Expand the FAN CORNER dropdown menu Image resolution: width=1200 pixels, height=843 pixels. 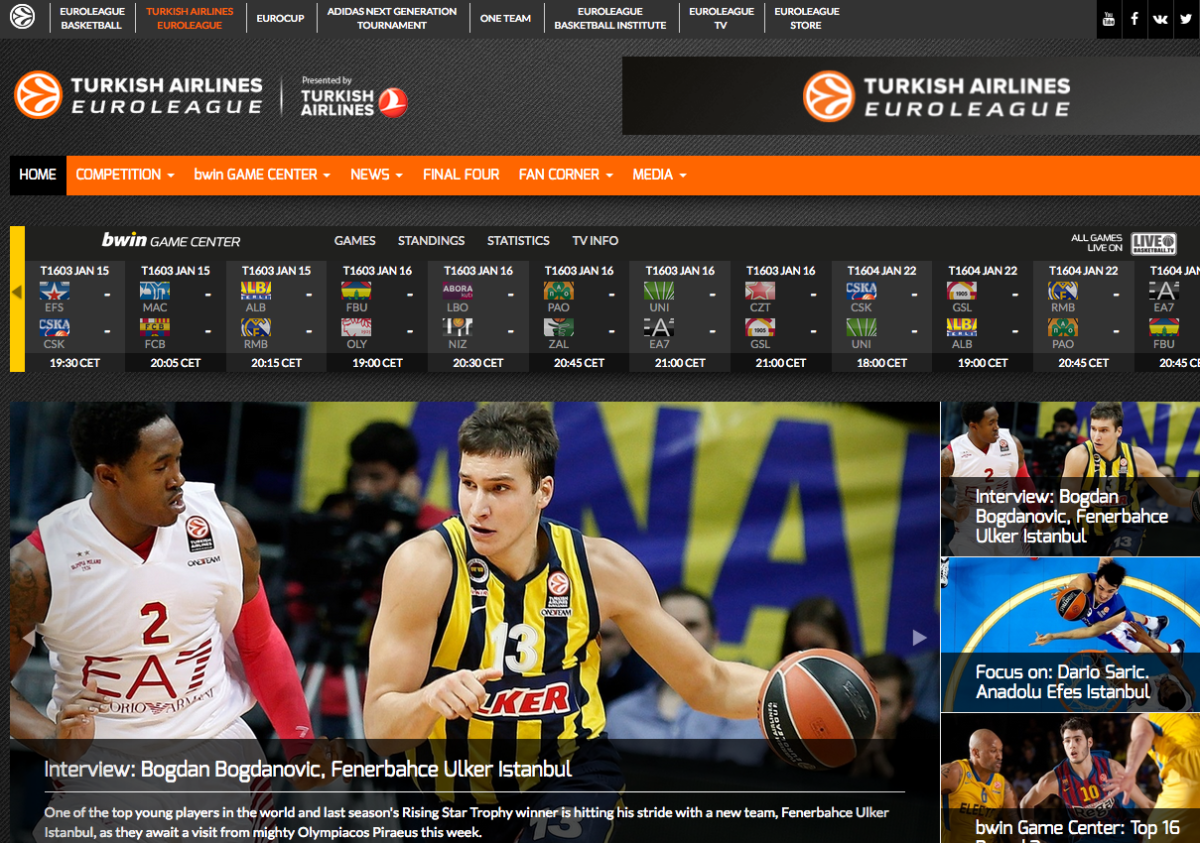pyautogui.click(x=566, y=175)
